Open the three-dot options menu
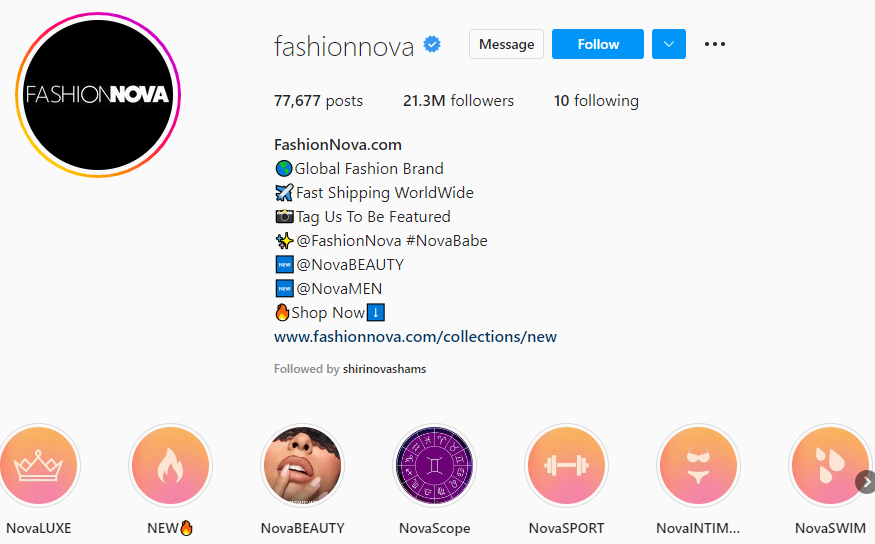This screenshot has height=544, width=875. (x=715, y=44)
